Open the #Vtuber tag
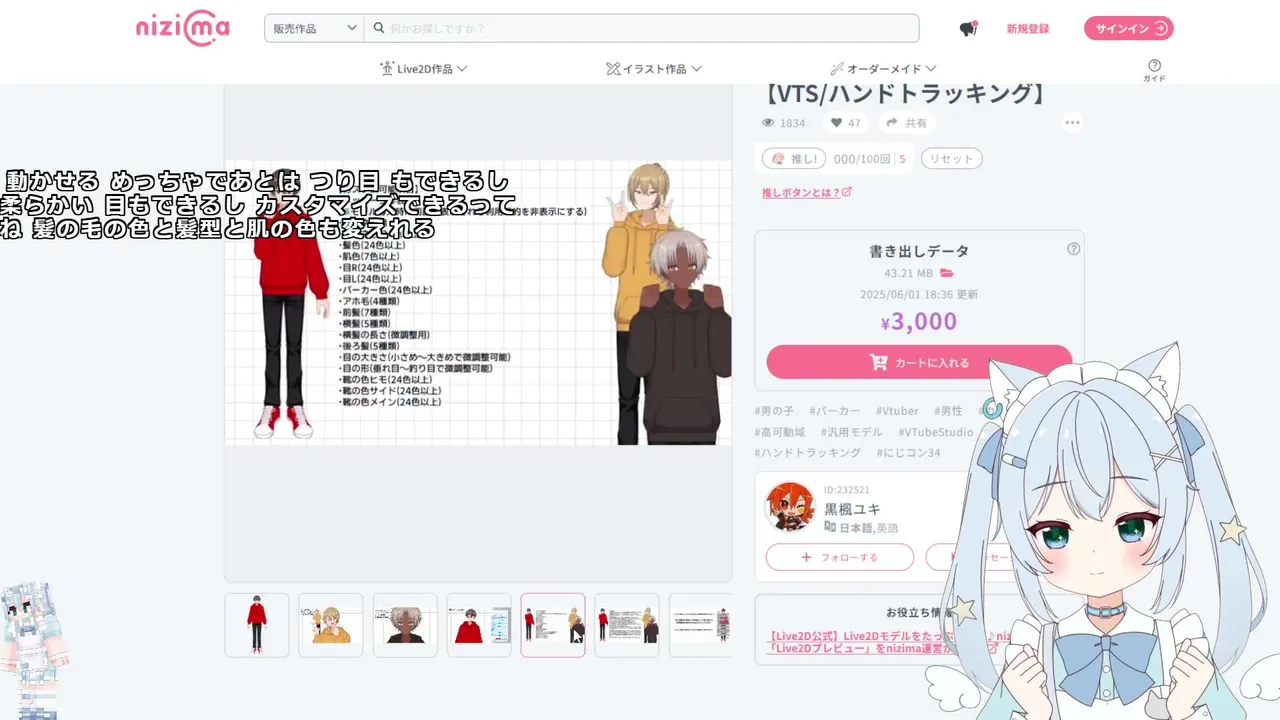The image size is (1280, 720). [x=897, y=411]
